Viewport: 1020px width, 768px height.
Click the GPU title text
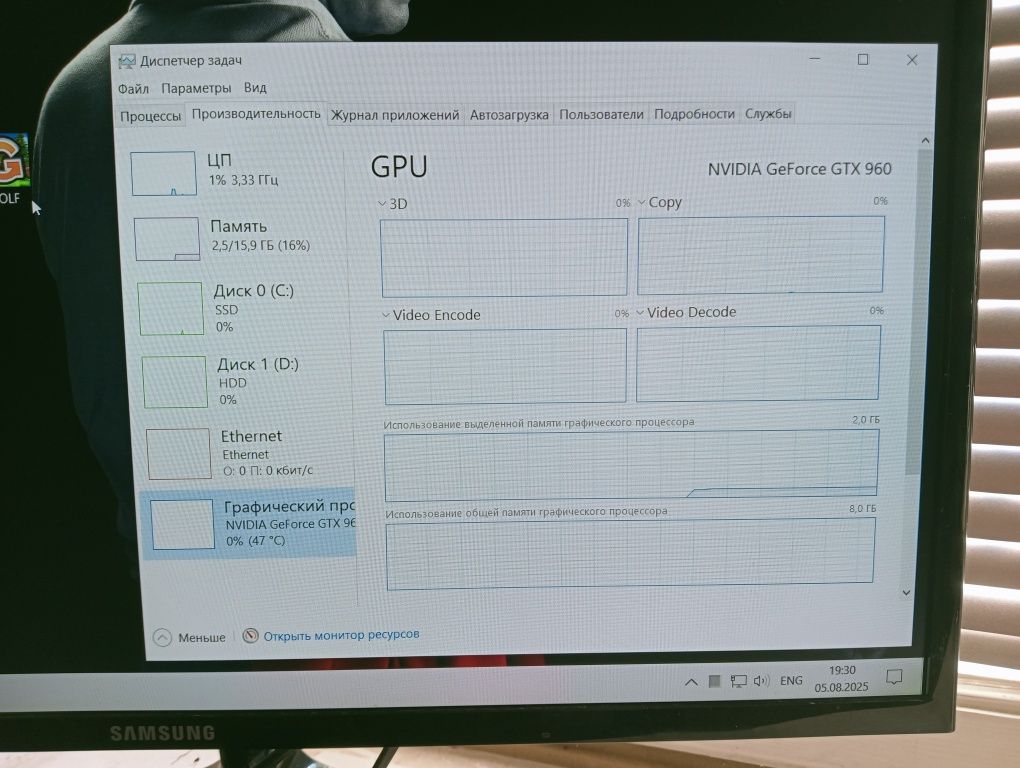pyautogui.click(x=399, y=167)
